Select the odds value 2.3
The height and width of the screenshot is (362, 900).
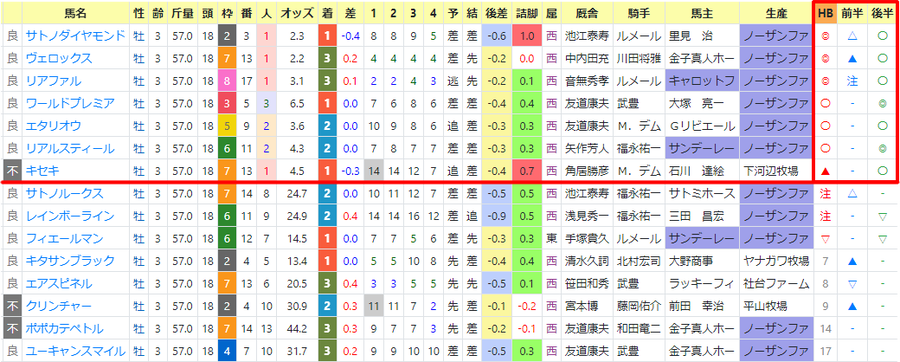click(x=297, y=36)
